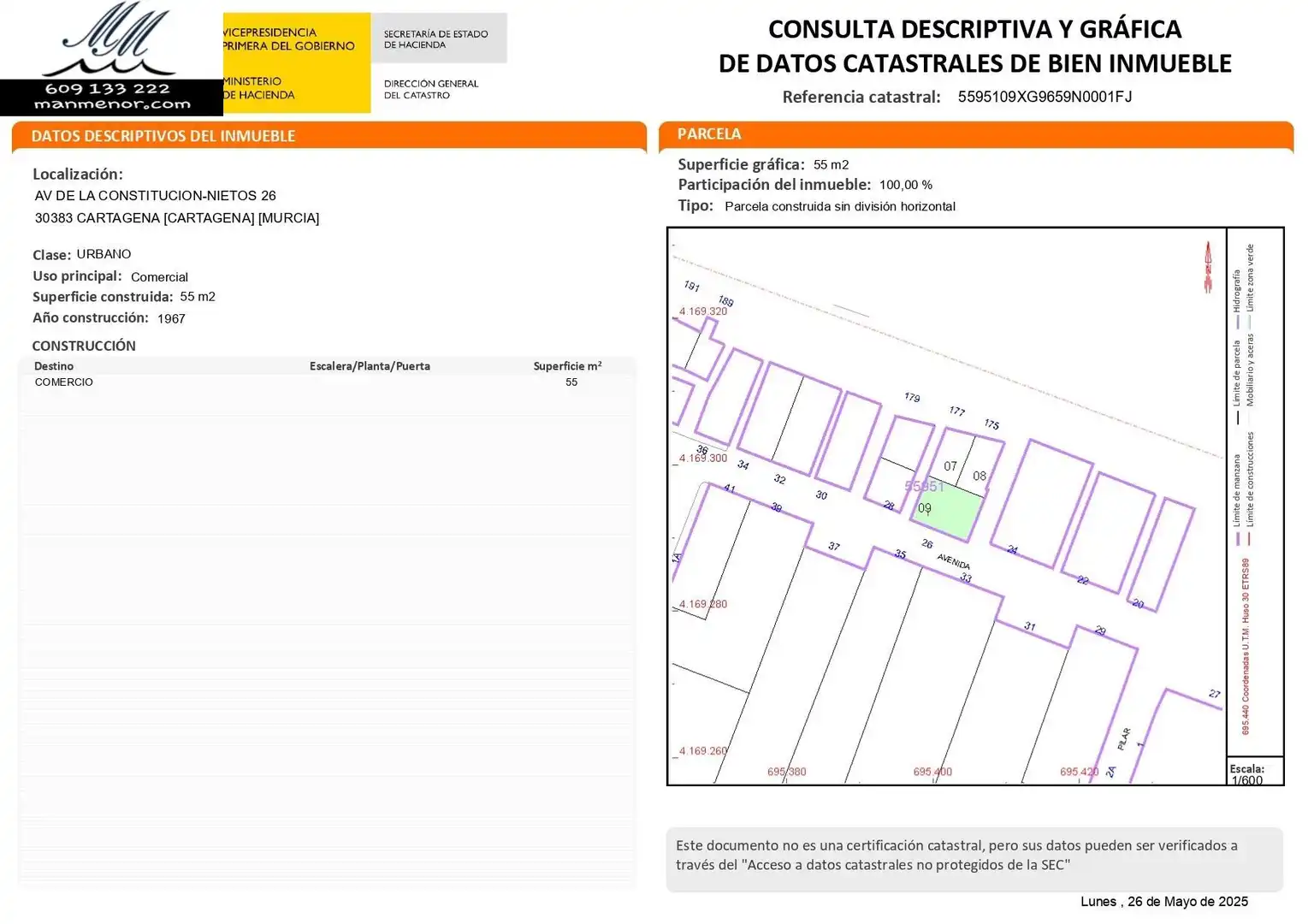Click the 'Límite zona verde' legend entry
This screenshot has width=1308, height=924.
(1250, 287)
